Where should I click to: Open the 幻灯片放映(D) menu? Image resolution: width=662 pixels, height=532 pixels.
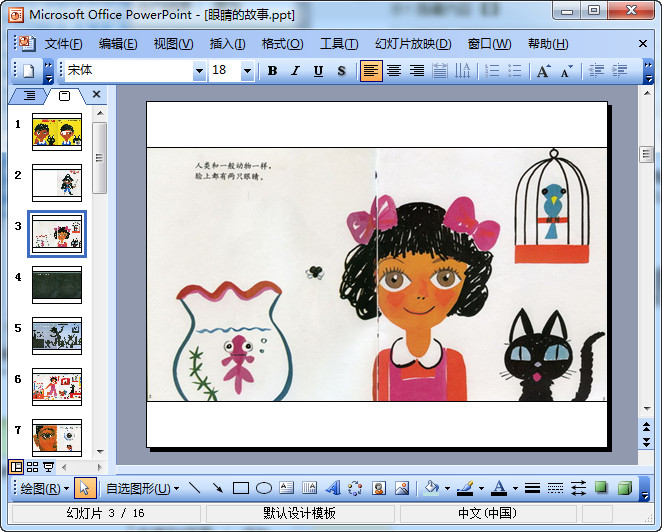413,44
